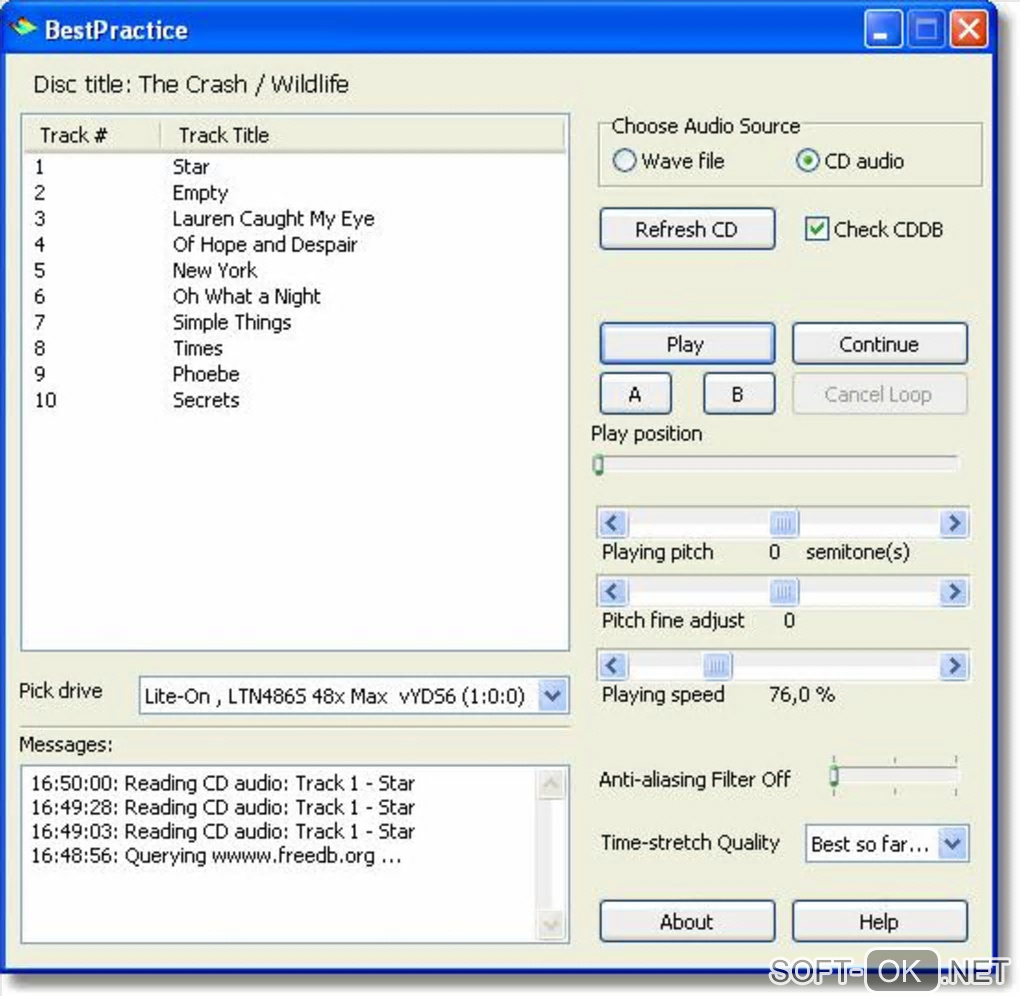The image size is (1020, 996).
Task: Open the Time-stretch Quality dropdown
Action: [x=952, y=844]
